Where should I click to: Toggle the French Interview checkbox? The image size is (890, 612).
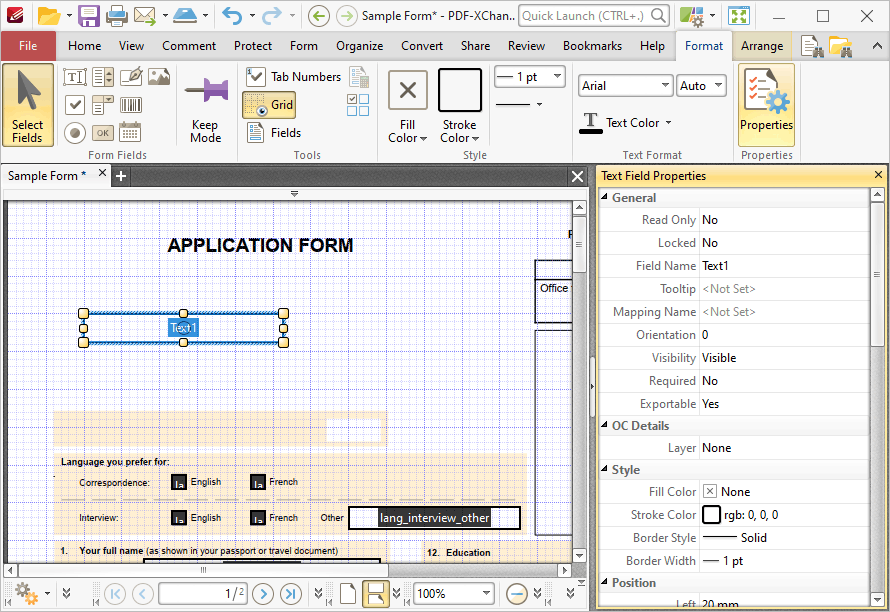(258, 518)
